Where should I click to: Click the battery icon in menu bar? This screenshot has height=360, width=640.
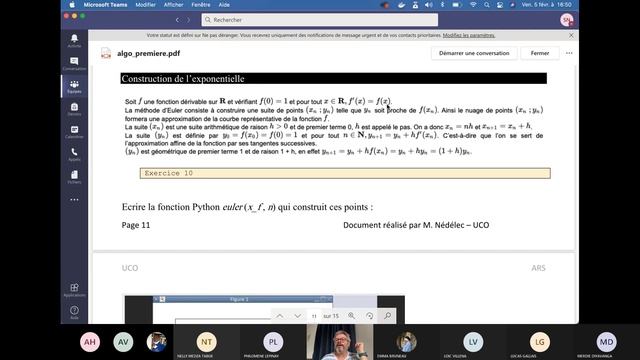pos(456,5)
